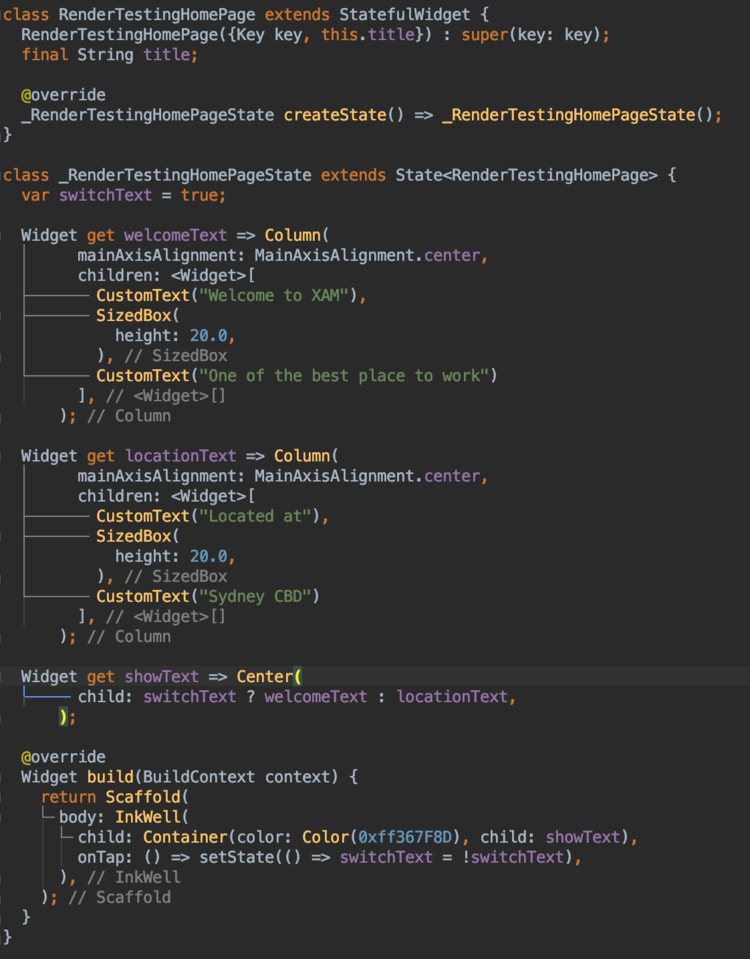Place cursor on 'this.title' constructor parameter
750x959 pixels.
(x=368, y=34)
